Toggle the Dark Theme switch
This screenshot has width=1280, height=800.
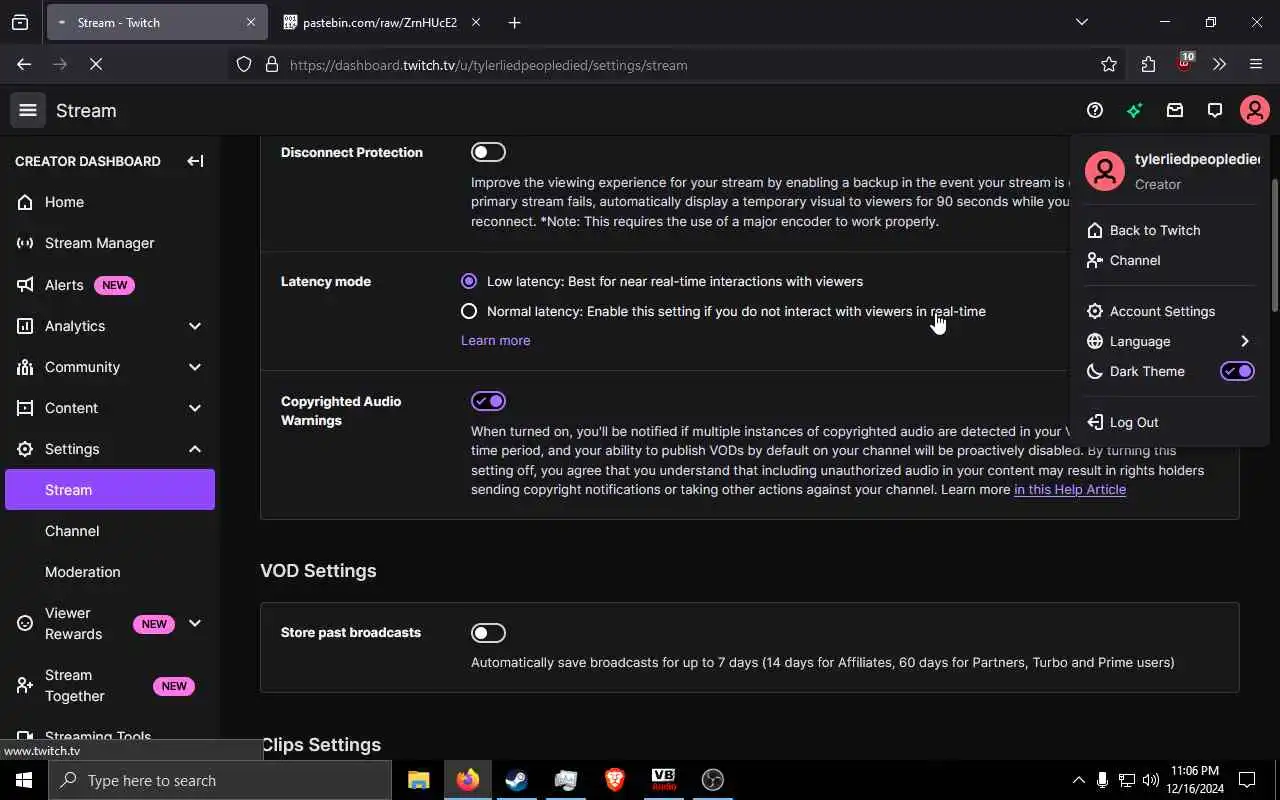[1237, 371]
